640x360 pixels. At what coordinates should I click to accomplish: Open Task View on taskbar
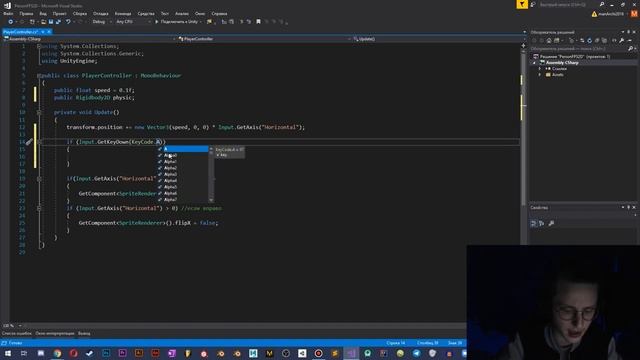point(24,353)
